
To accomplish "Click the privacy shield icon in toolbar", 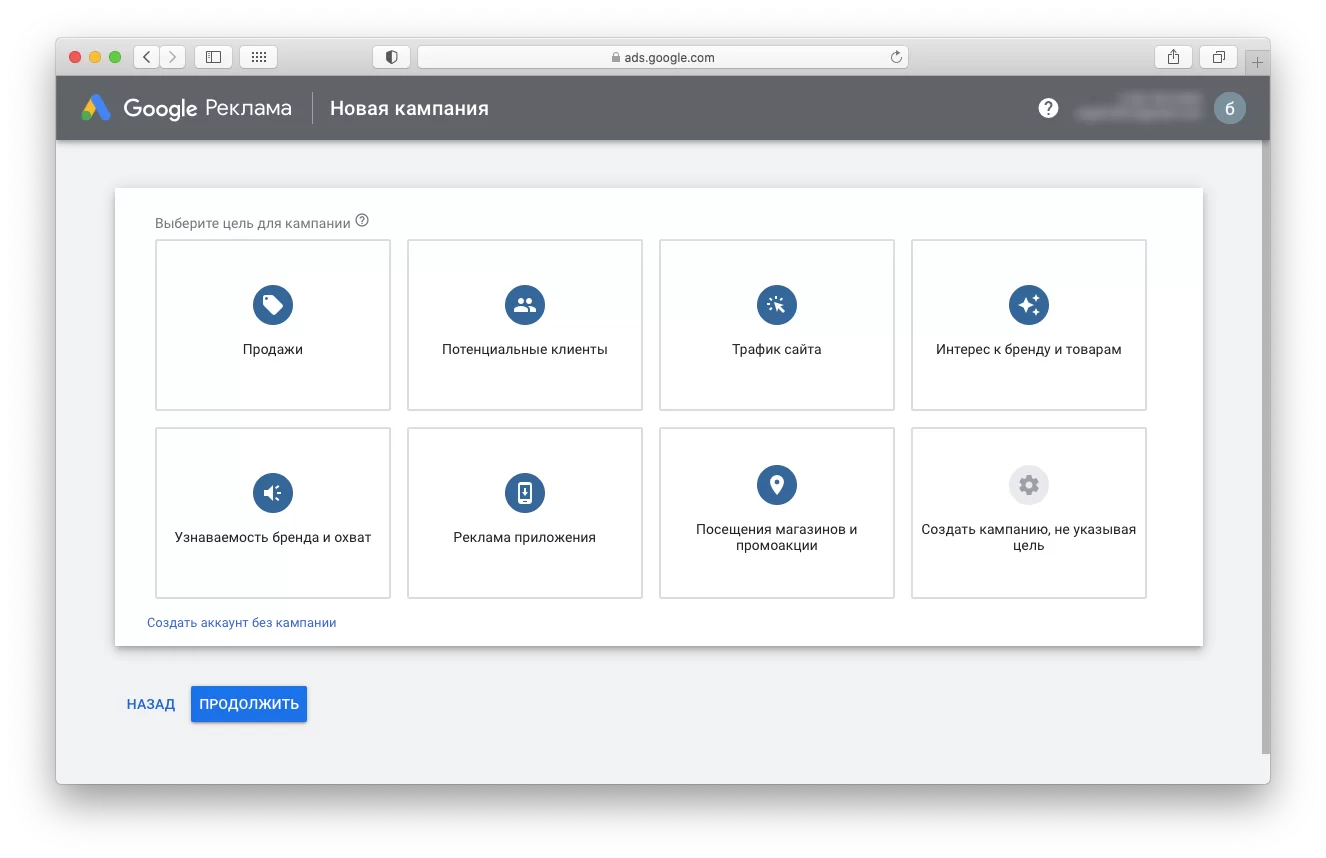I will 391,57.
